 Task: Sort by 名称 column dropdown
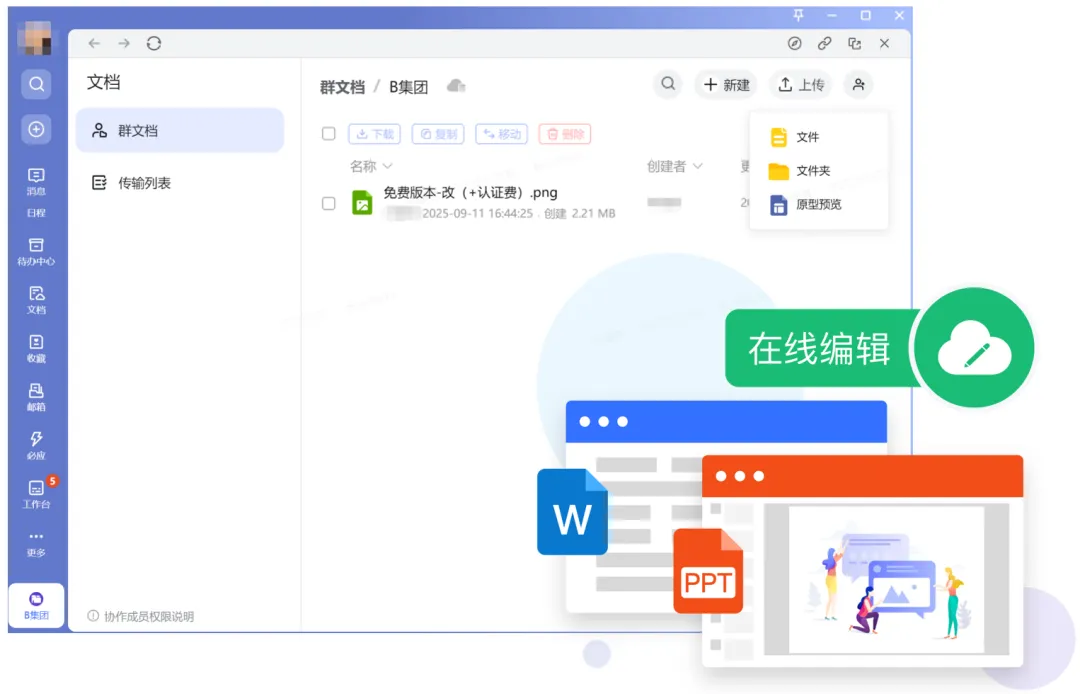point(371,166)
